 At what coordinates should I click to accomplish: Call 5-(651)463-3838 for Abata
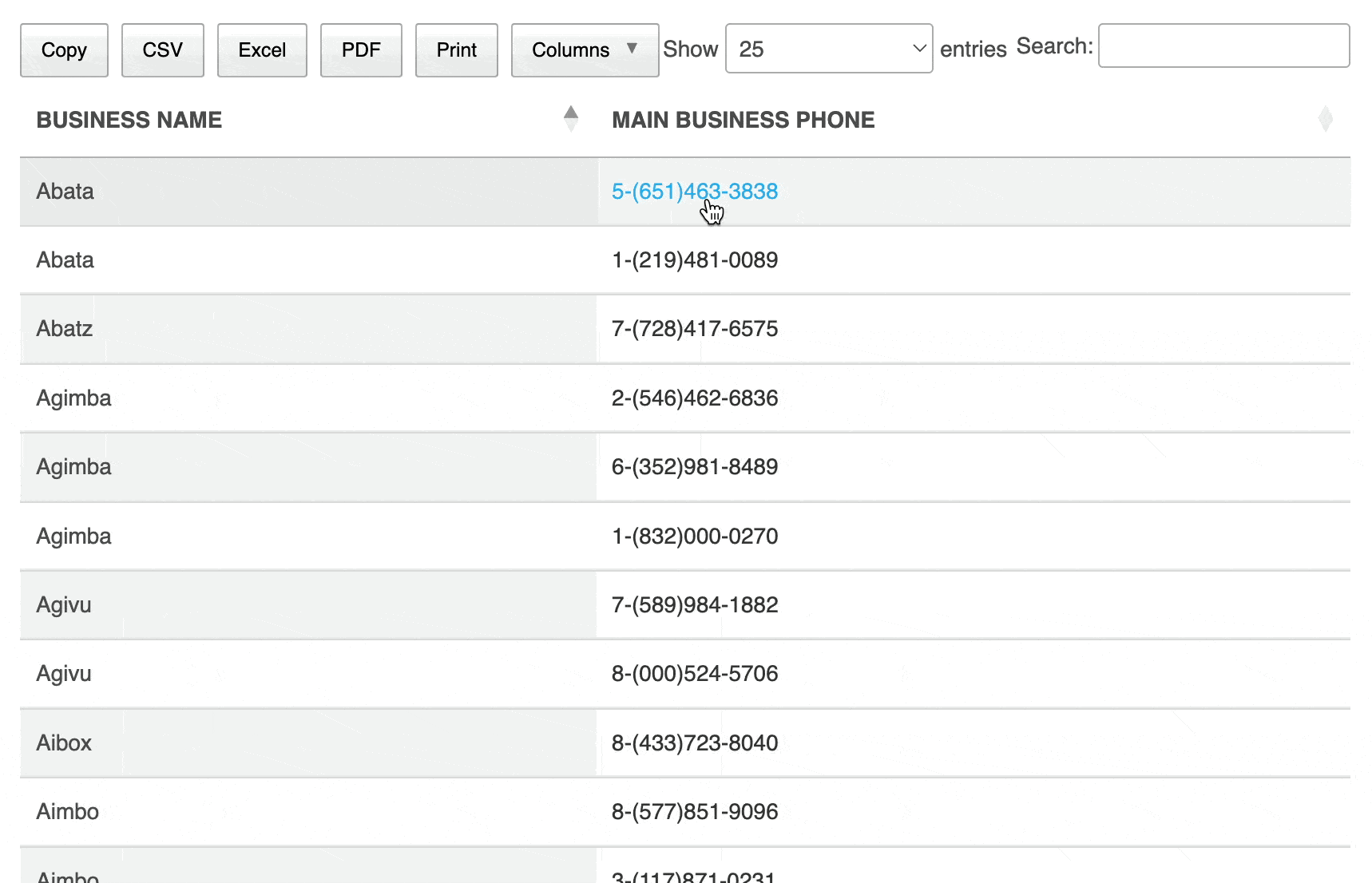click(x=696, y=192)
